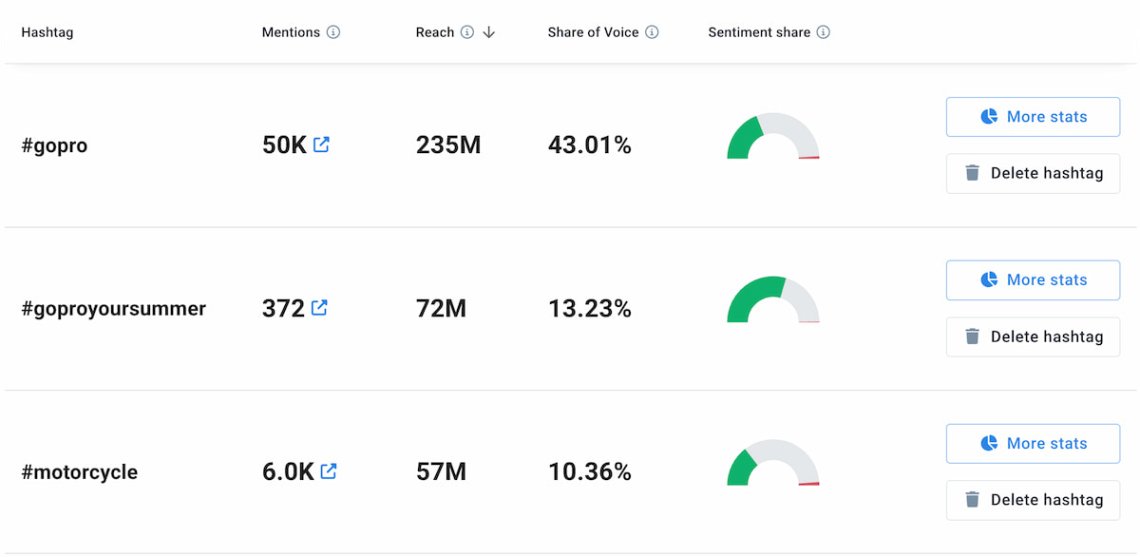Show More stats for #goproyoursummer

tap(1032, 280)
